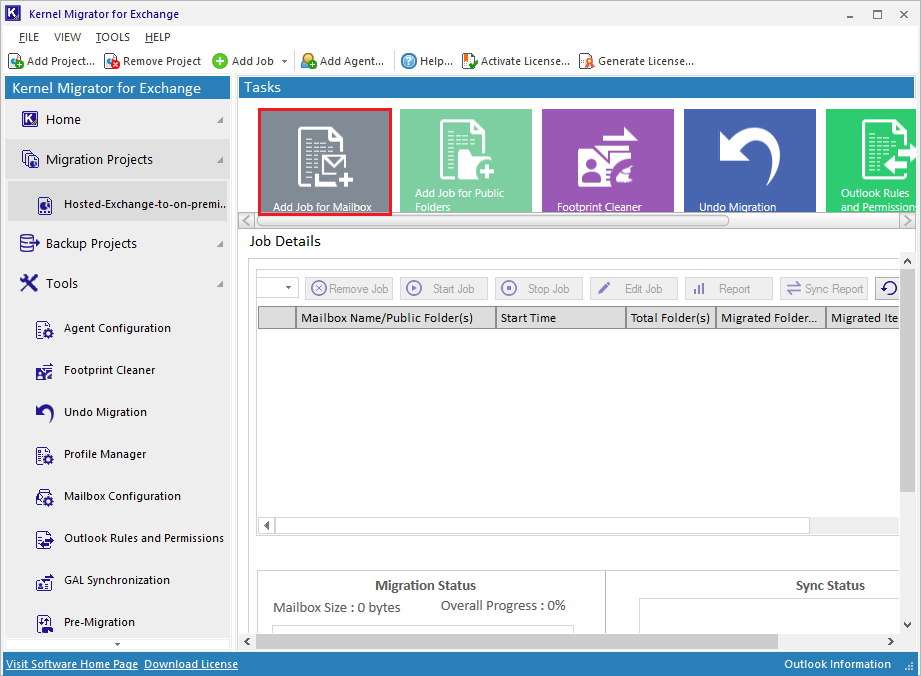This screenshot has width=921, height=676.
Task: Click the Pre-Migration icon
Action: 44,623
